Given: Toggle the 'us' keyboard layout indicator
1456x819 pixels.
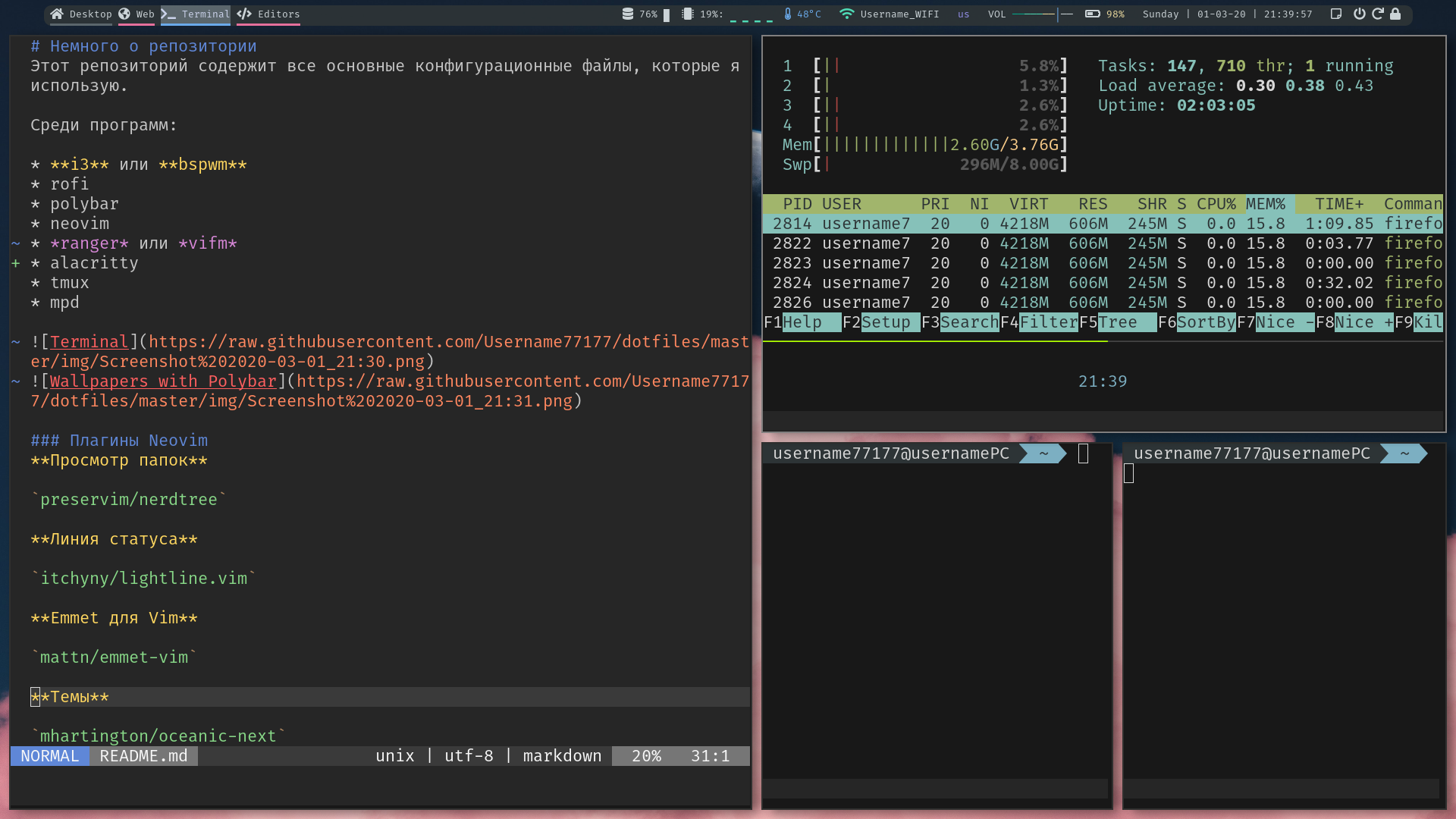Looking at the screenshot, I should (x=963, y=14).
